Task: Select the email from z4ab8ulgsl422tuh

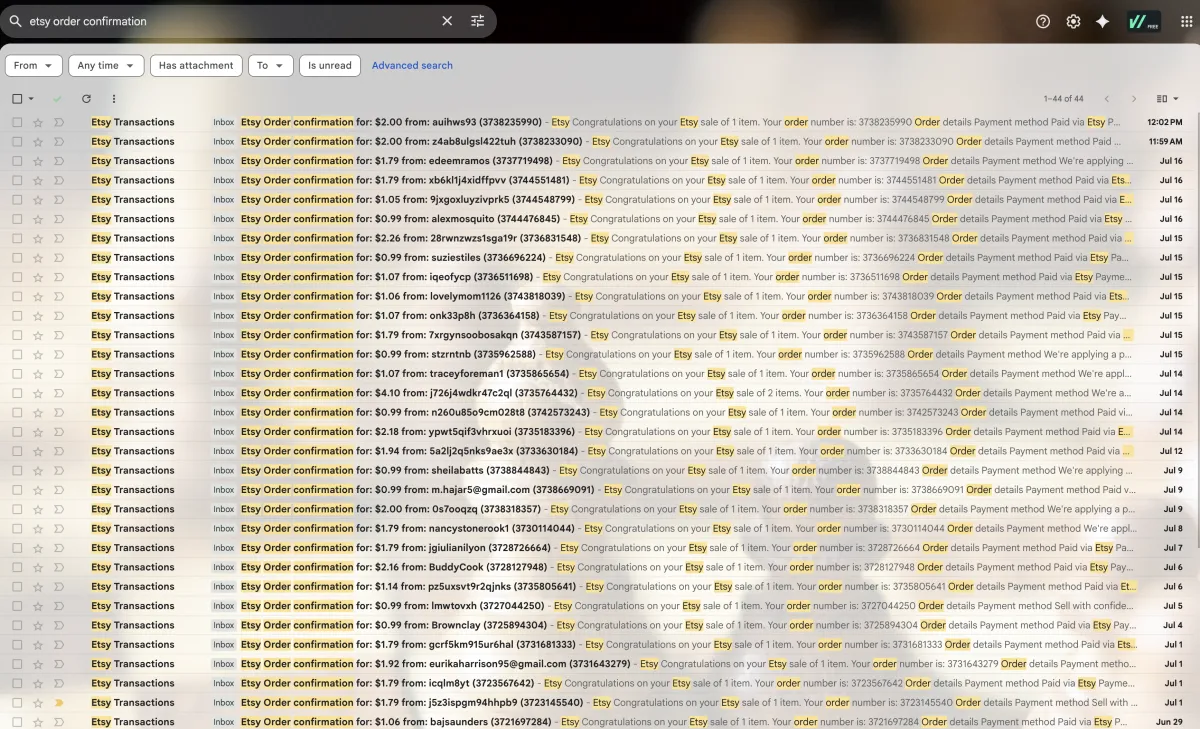Action: [x=17, y=142]
